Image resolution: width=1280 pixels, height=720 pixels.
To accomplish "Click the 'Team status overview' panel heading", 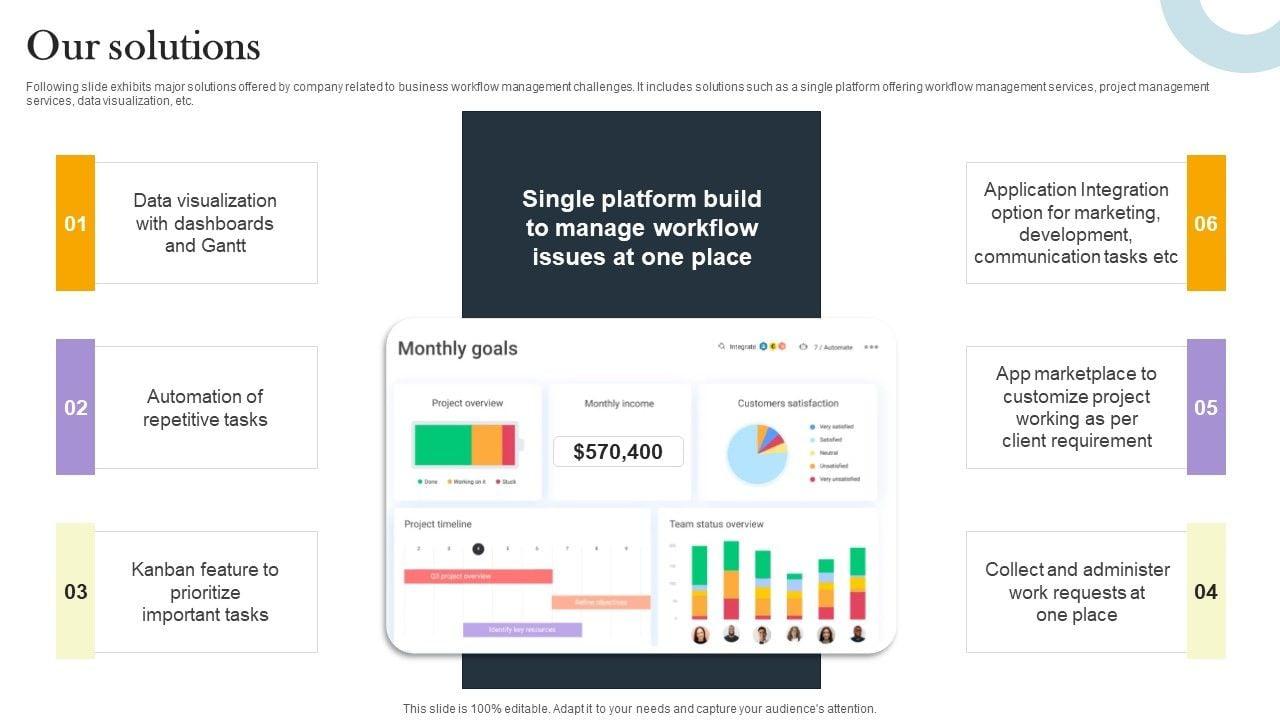I will pyautogui.click(x=716, y=524).
